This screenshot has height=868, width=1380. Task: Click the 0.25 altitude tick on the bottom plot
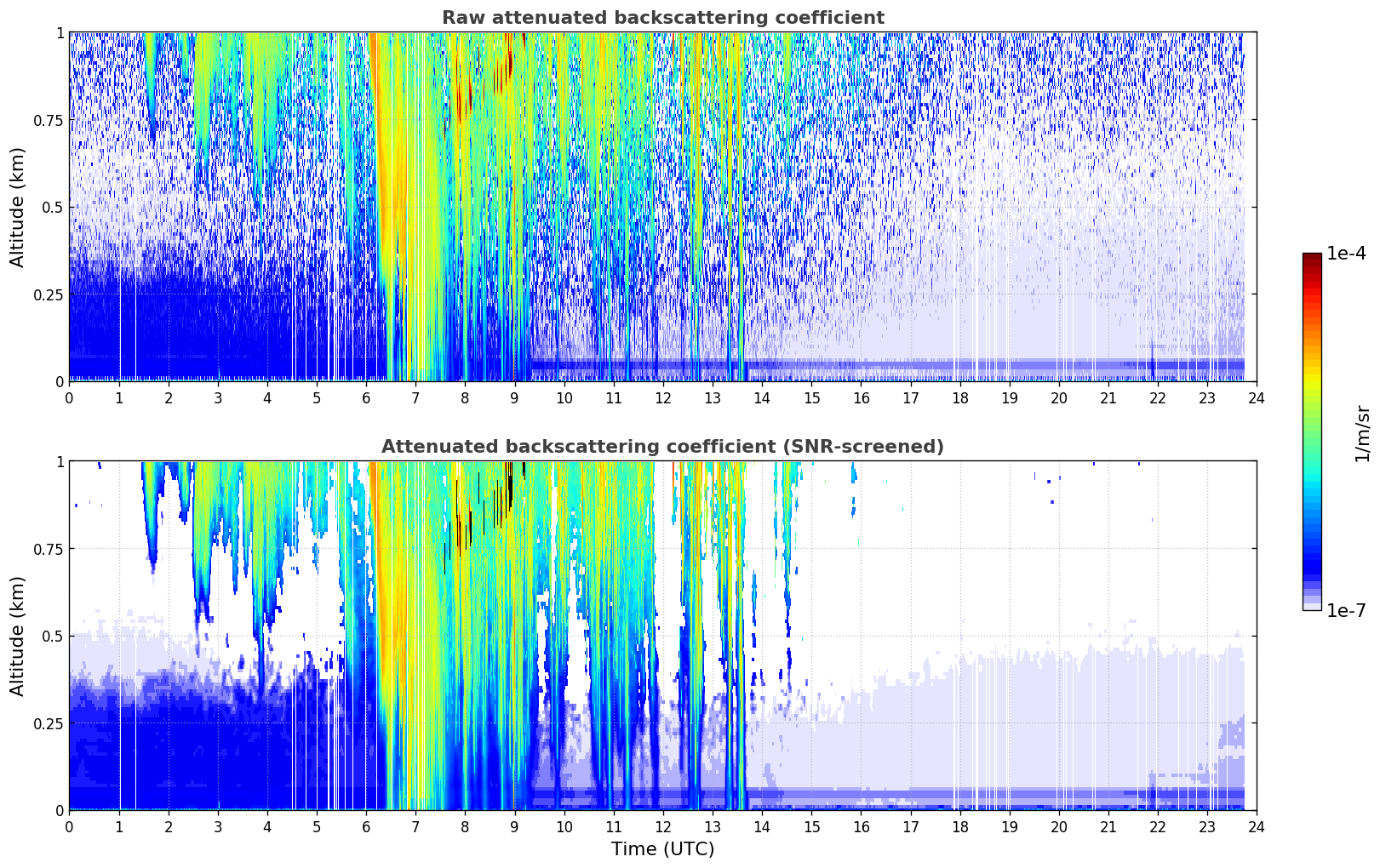tap(46, 723)
